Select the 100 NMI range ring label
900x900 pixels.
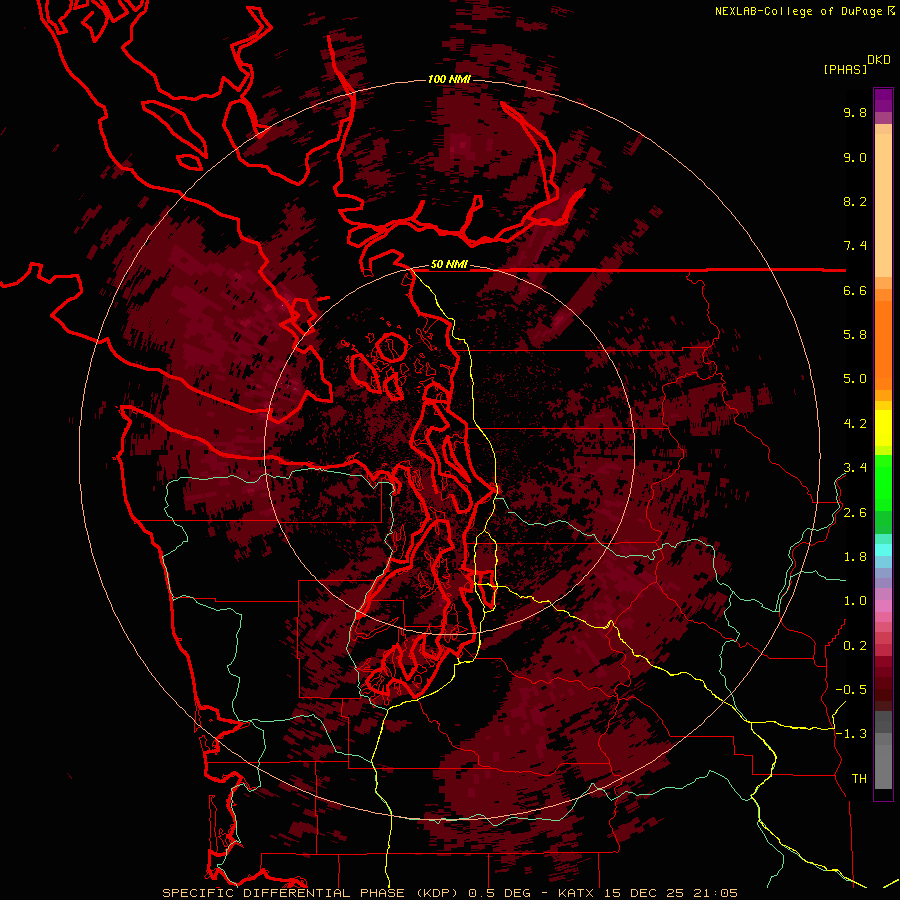(x=449, y=79)
